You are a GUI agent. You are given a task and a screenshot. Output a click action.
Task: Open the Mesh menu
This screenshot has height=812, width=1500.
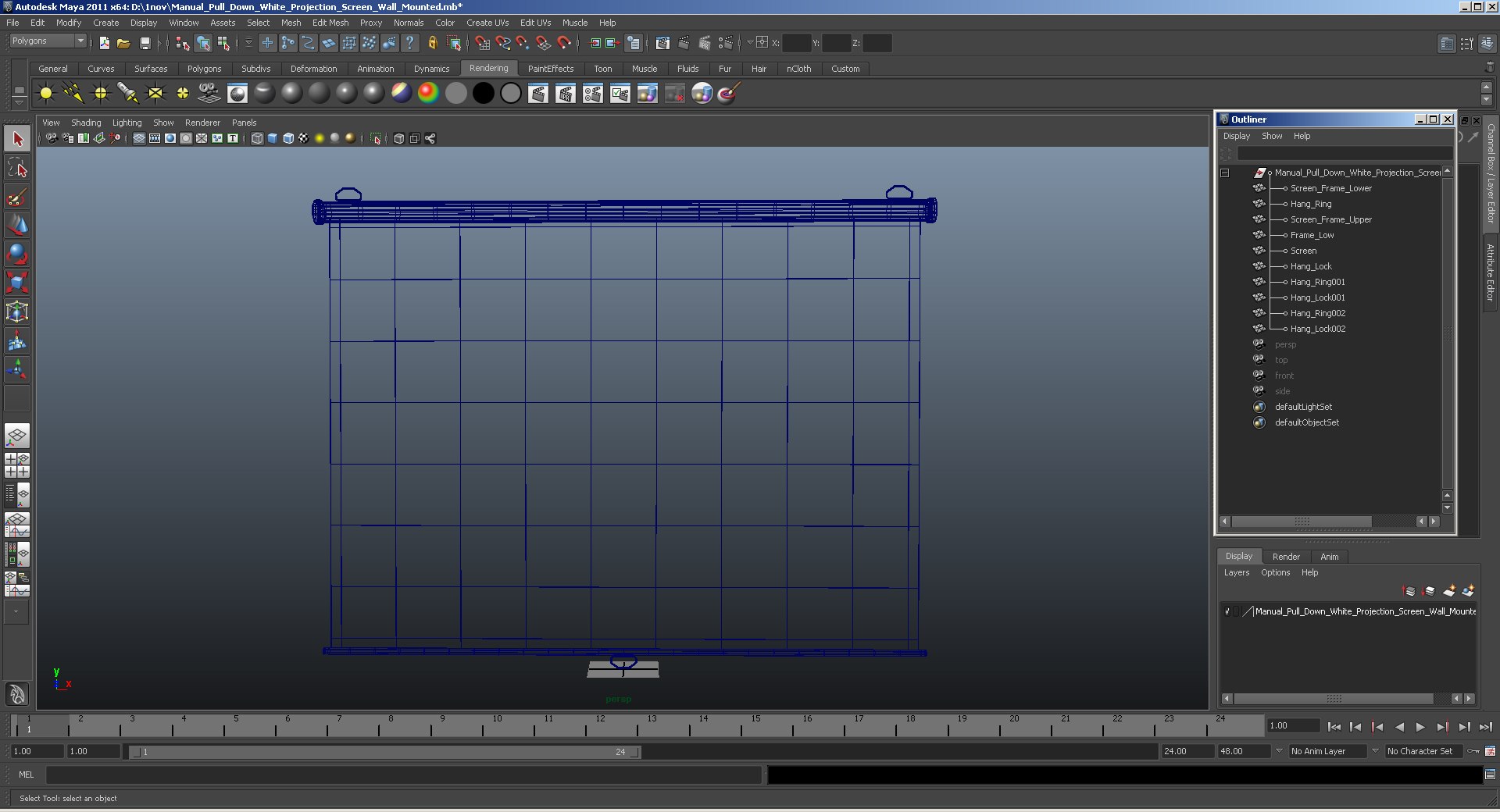pyautogui.click(x=291, y=23)
